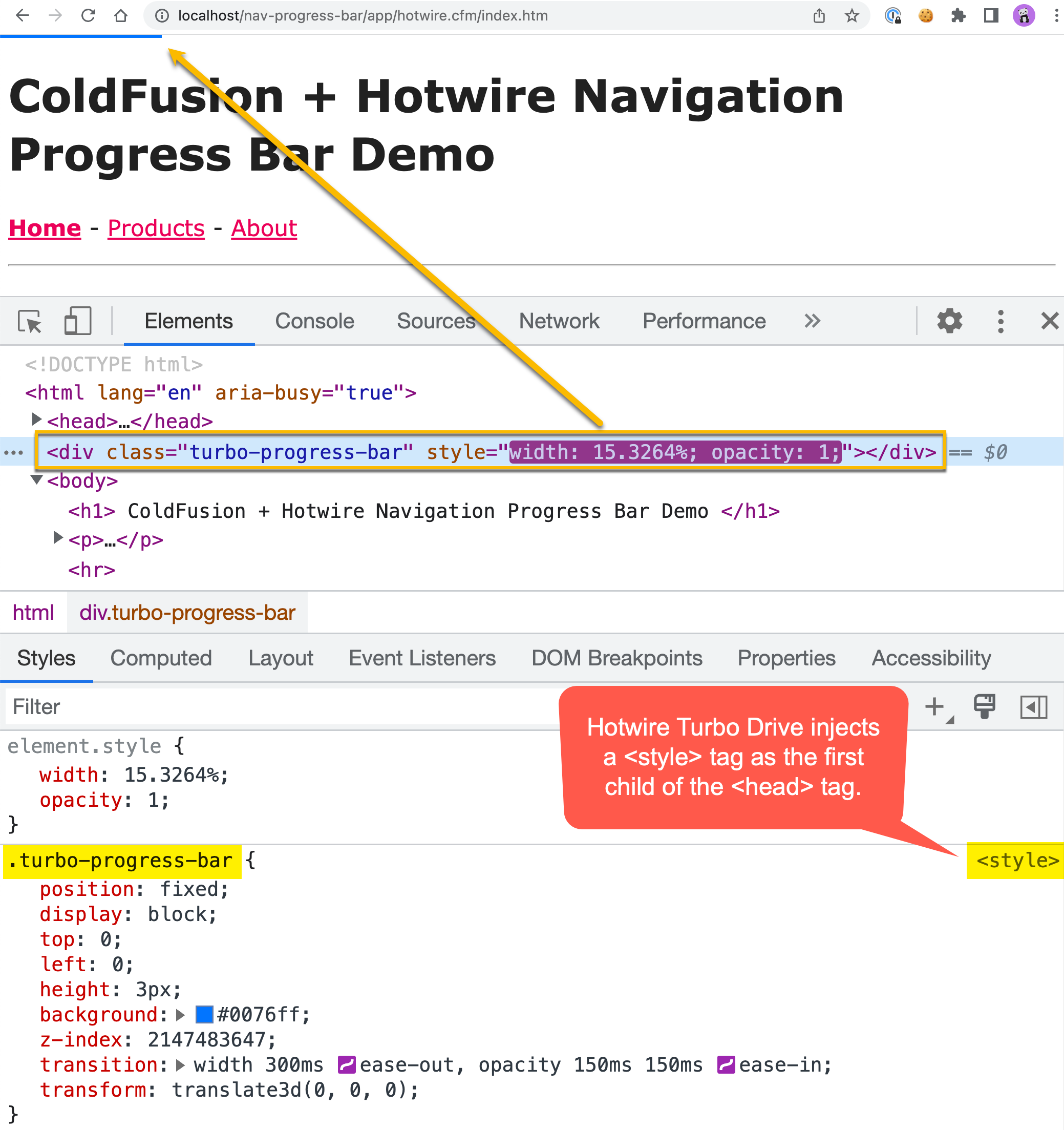Switch to the Console tab
Screen dimensions: 1064x1130
pyautogui.click(x=314, y=321)
